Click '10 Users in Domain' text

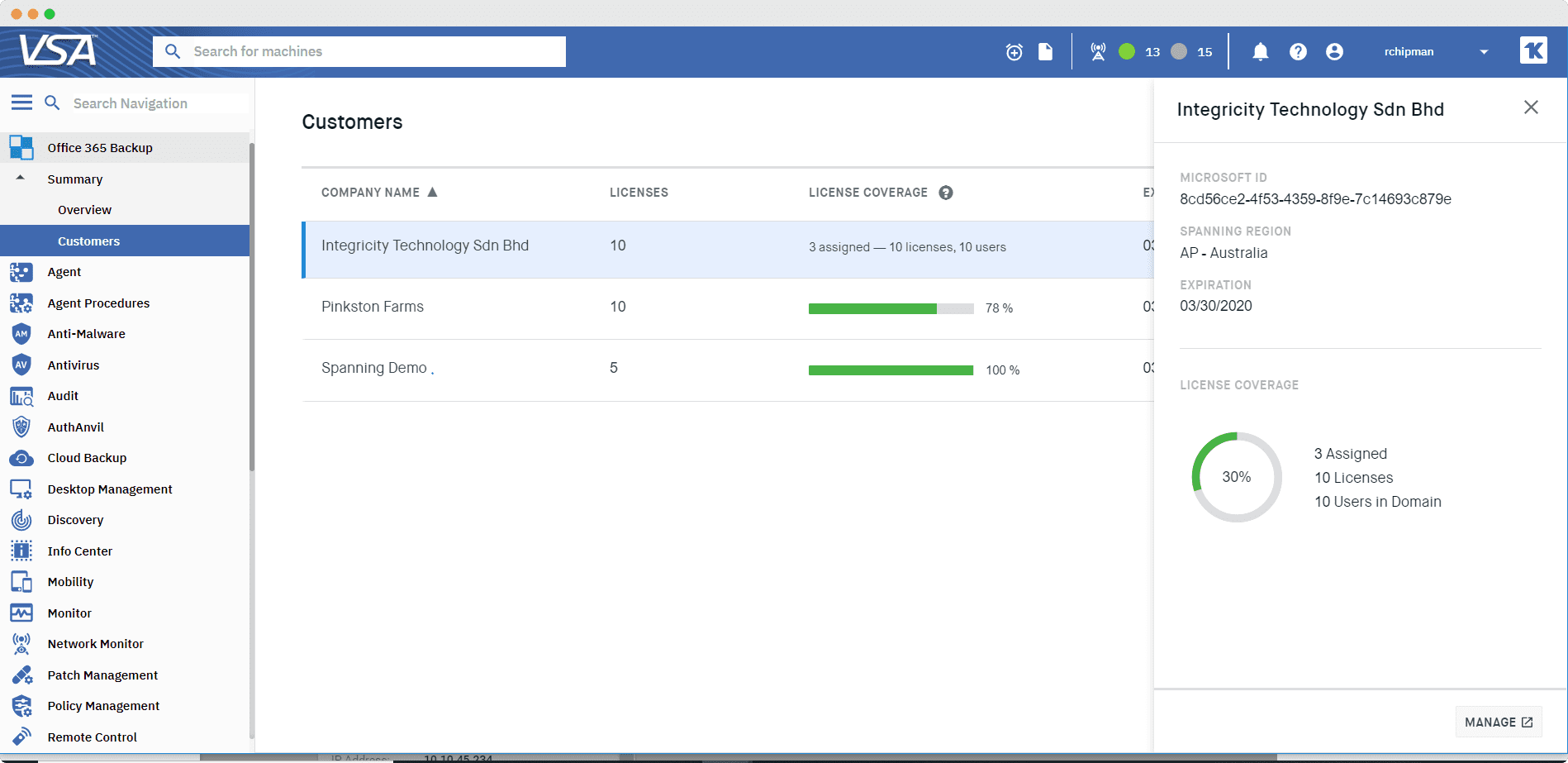(x=1378, y=502)
